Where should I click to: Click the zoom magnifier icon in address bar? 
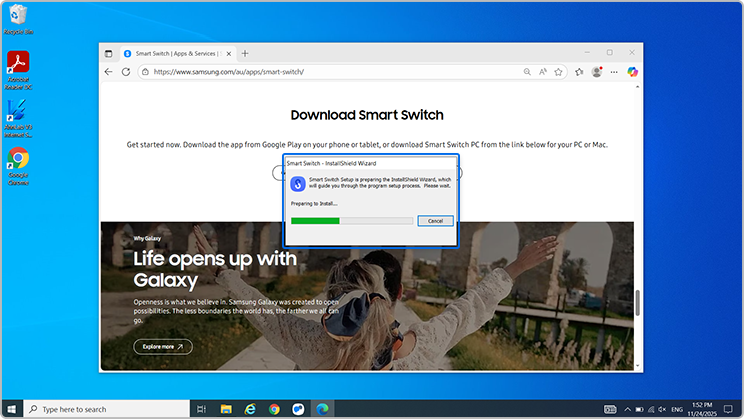(x=527, y=72)
